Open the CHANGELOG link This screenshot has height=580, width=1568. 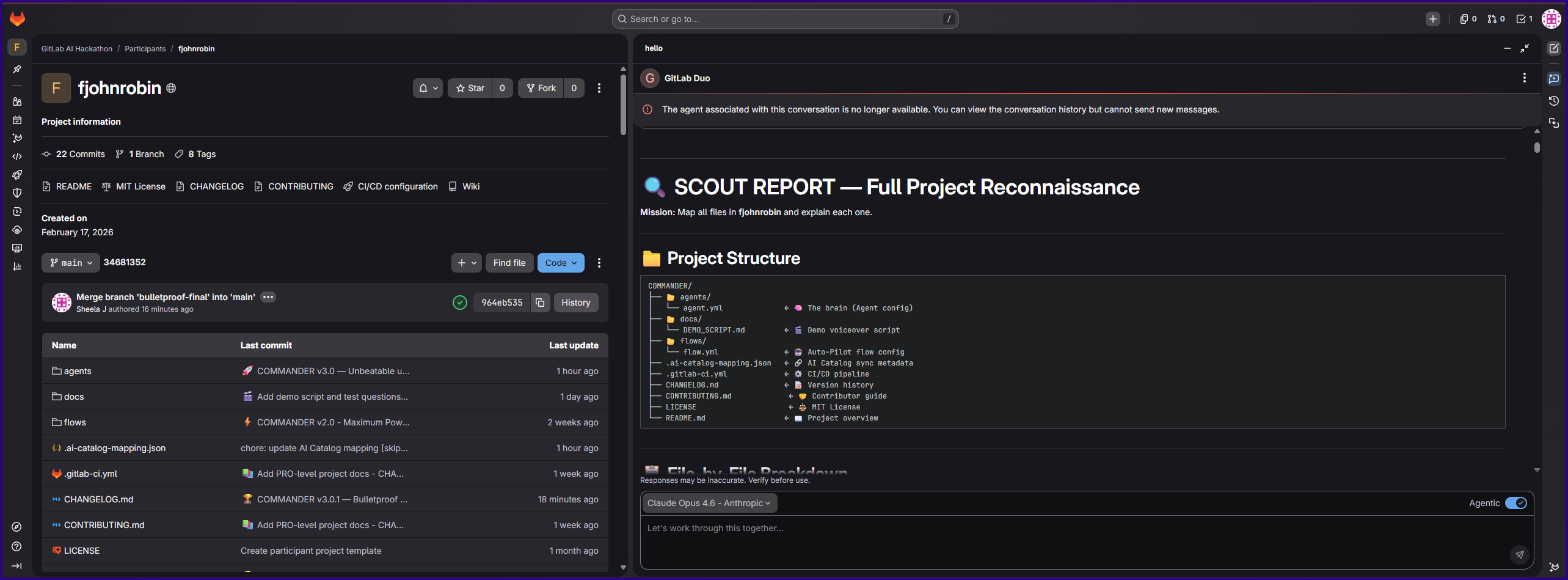click(210, 186)
